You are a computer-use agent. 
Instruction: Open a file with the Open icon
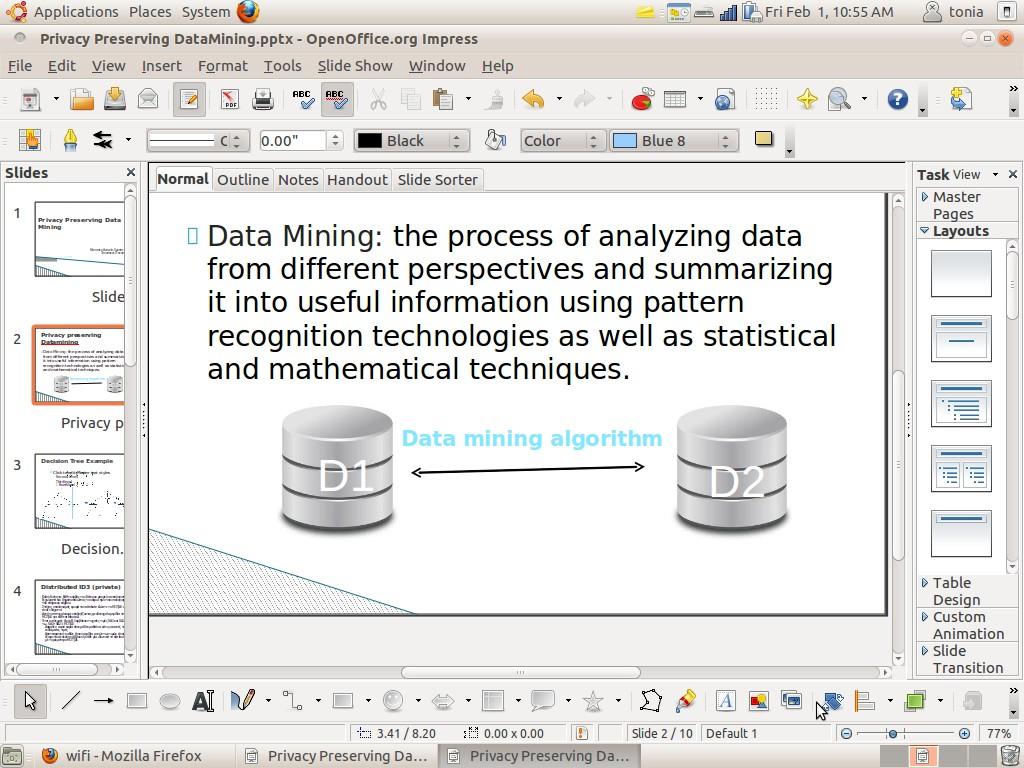82,99
